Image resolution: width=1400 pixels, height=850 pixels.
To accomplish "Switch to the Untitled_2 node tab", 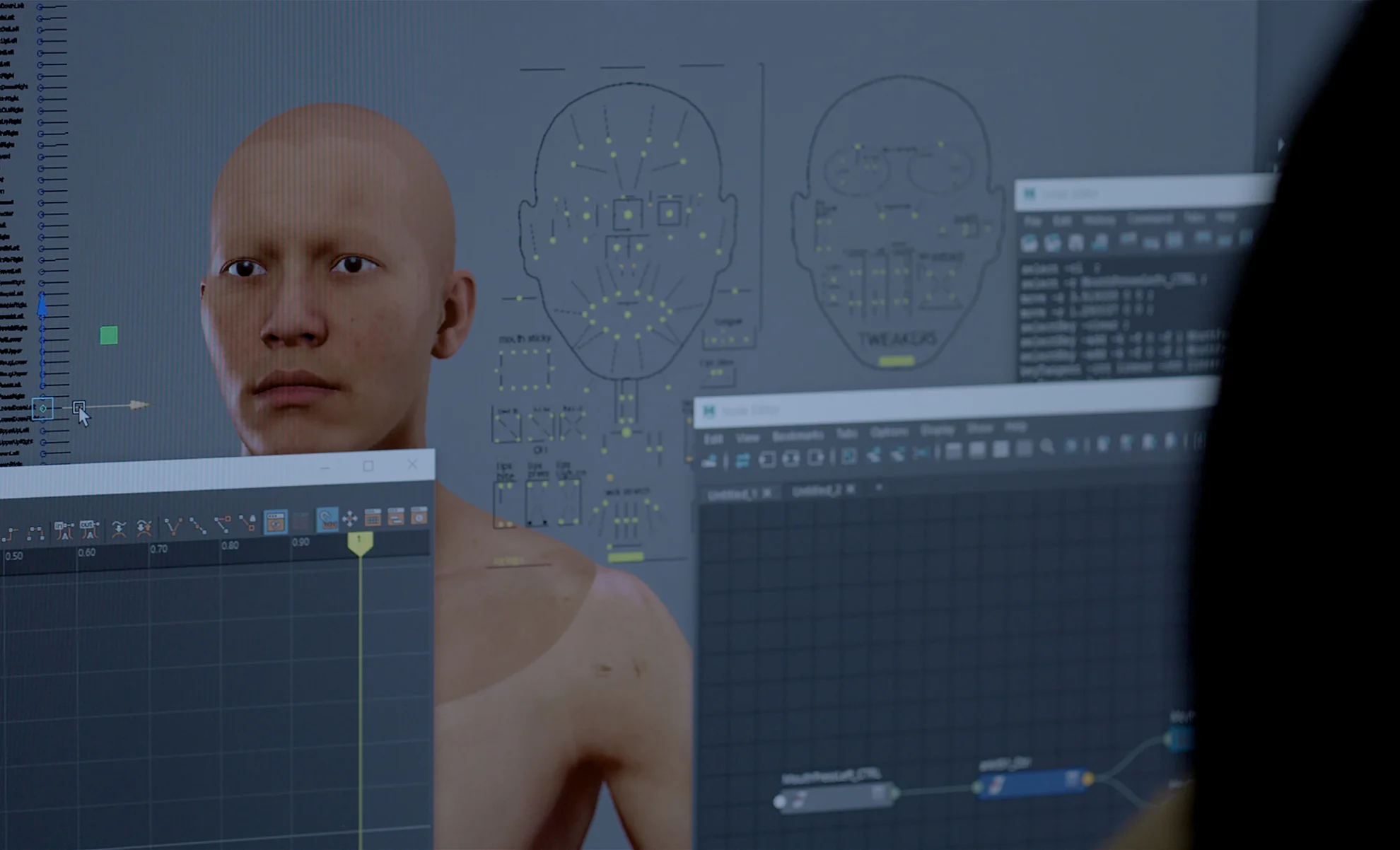I will click(815, 490).
